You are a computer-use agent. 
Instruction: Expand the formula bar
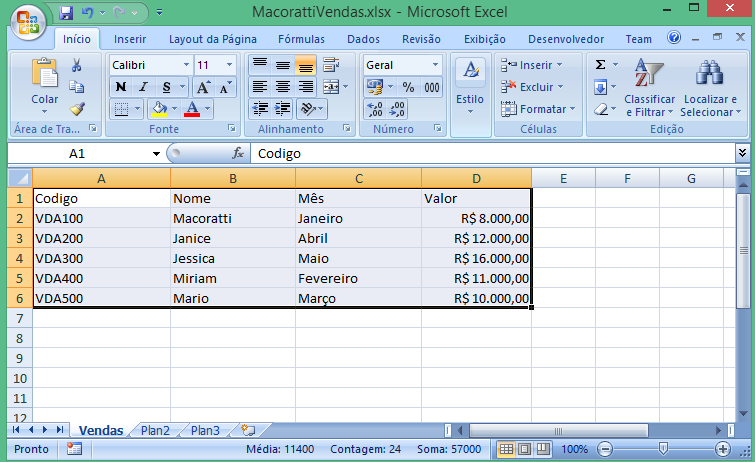tap(742, 153)
